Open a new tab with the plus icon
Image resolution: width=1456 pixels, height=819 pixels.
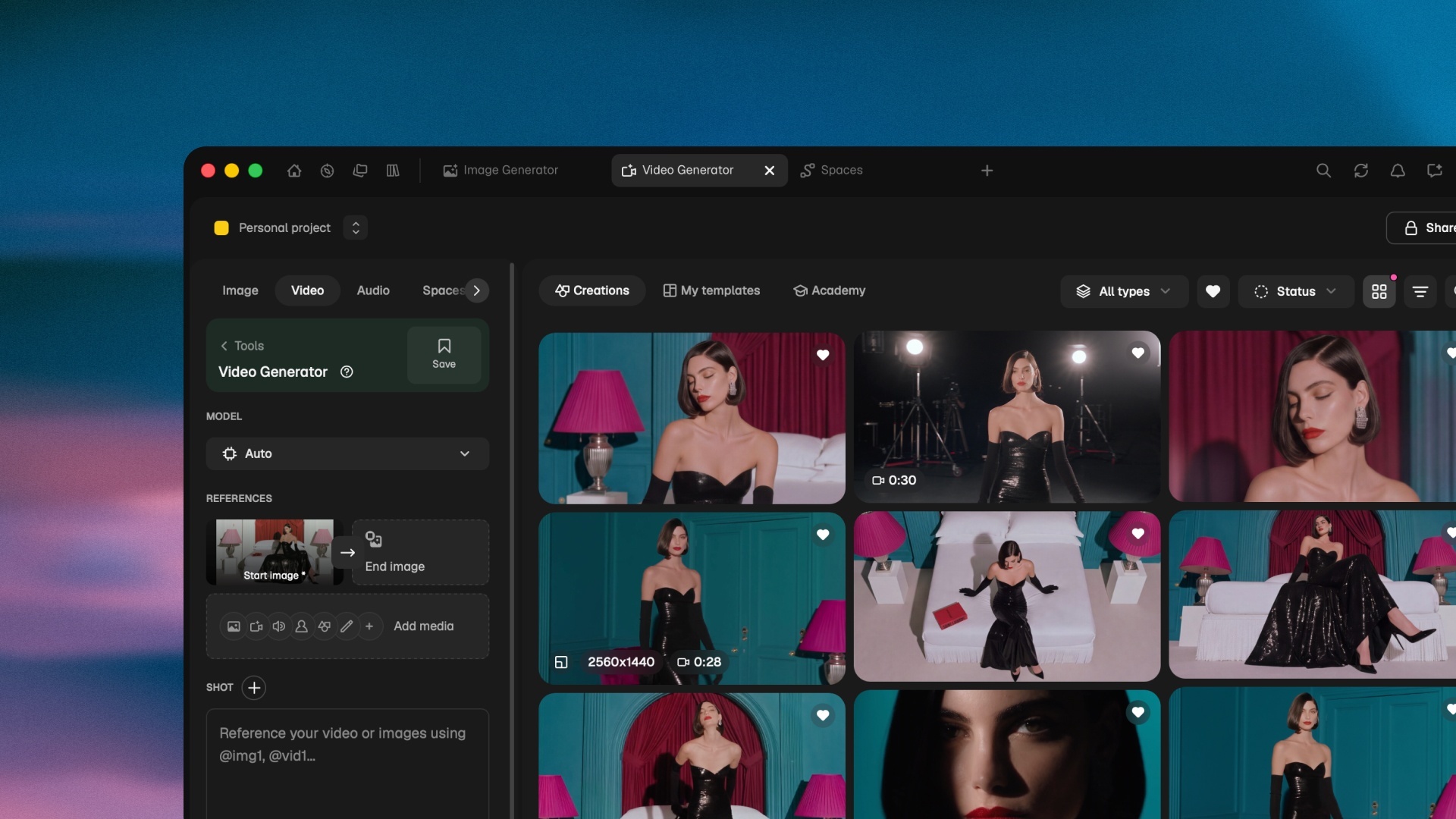point(987,171)
